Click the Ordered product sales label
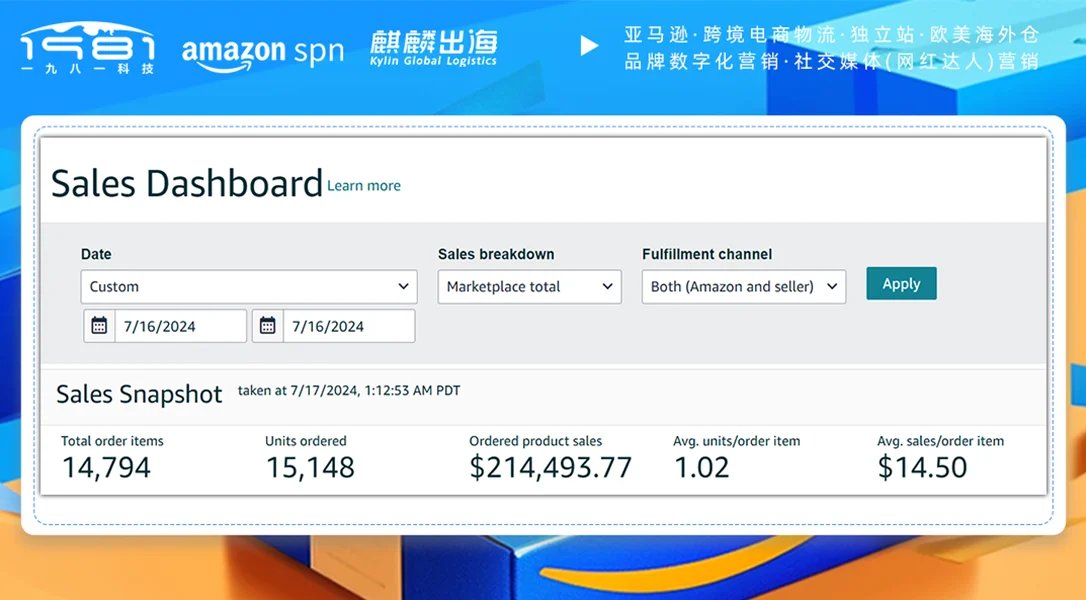The image size is (1086, 600). point(535,441)
